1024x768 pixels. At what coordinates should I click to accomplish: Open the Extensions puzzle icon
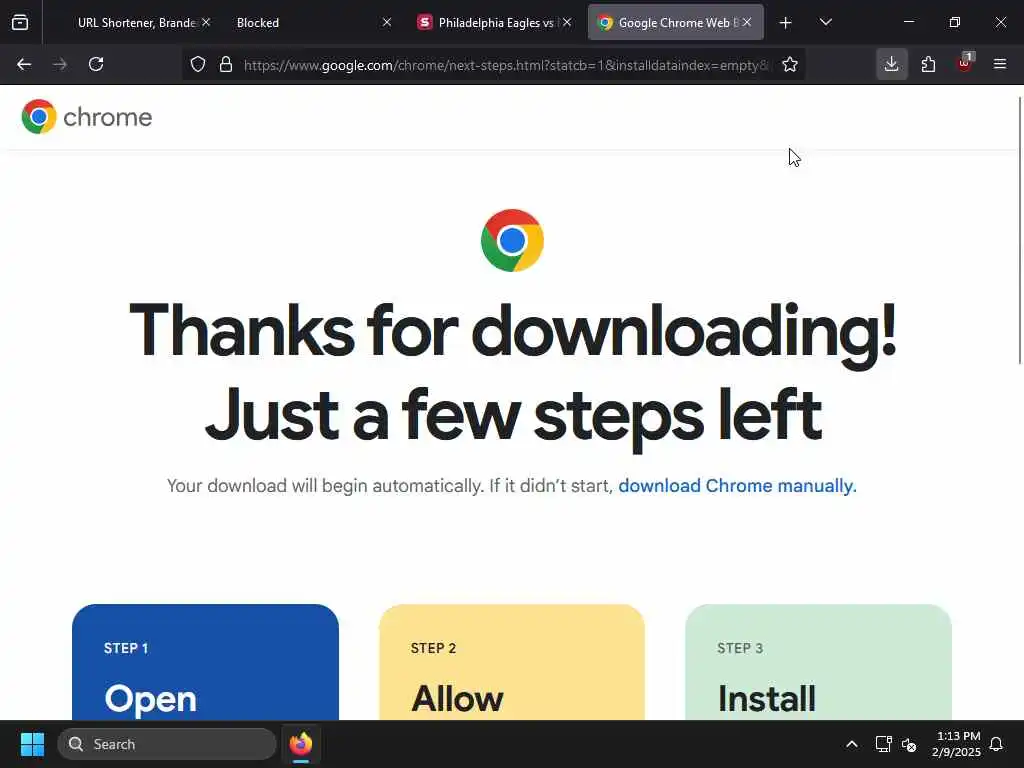tap(928, 64)
